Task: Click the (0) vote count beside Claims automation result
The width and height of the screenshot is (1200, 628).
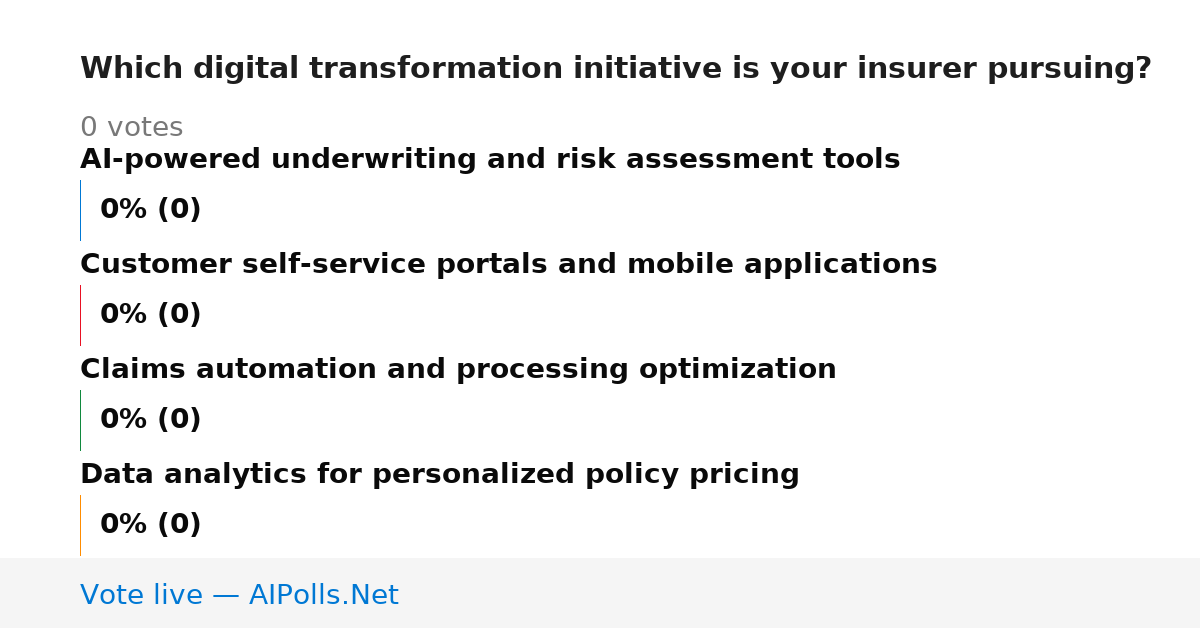Action: pyautogui.click(x=179, y=420)
